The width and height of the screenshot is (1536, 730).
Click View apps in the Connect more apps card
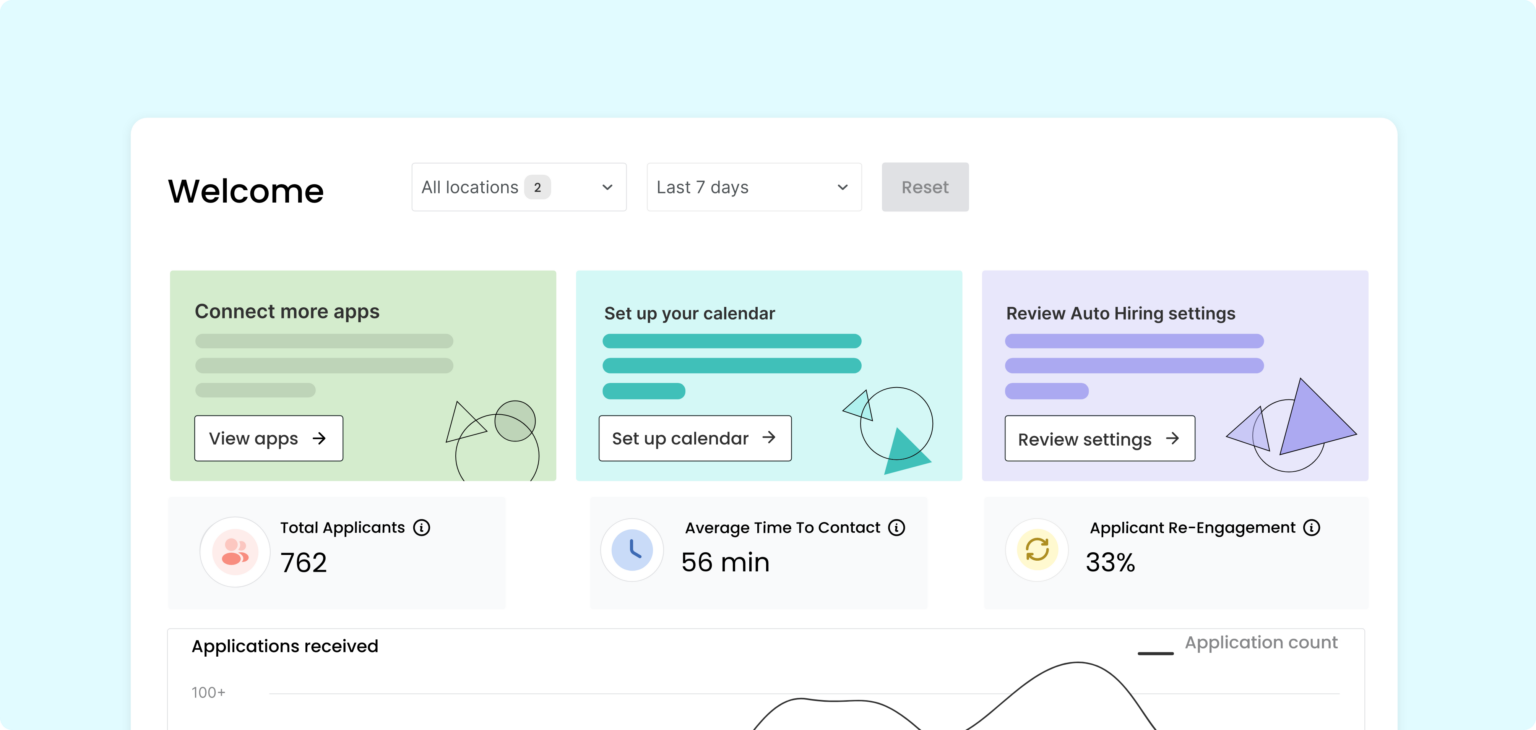(x=268, y=438)
